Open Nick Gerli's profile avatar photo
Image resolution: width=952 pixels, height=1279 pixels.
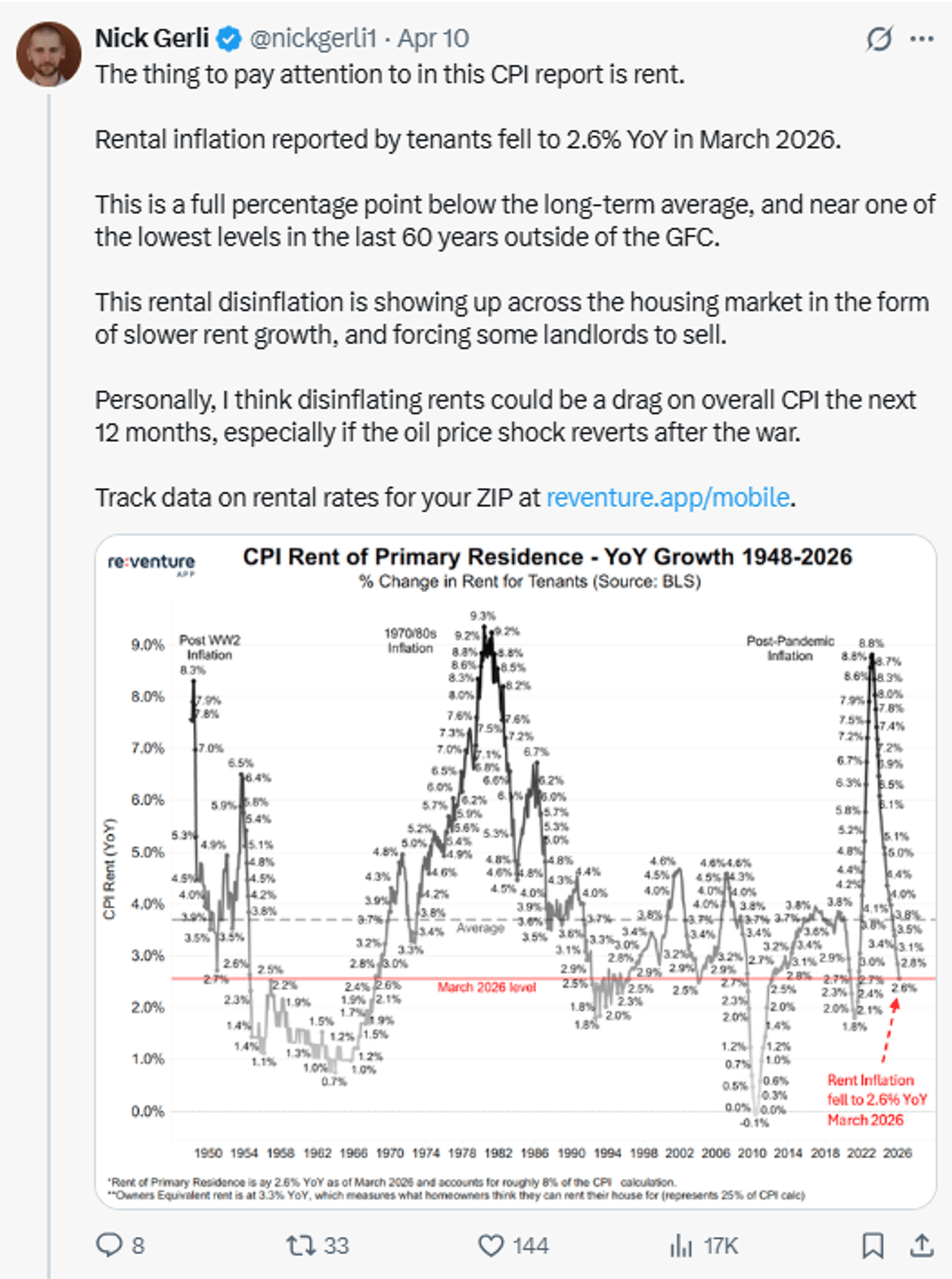coord(49,54)
